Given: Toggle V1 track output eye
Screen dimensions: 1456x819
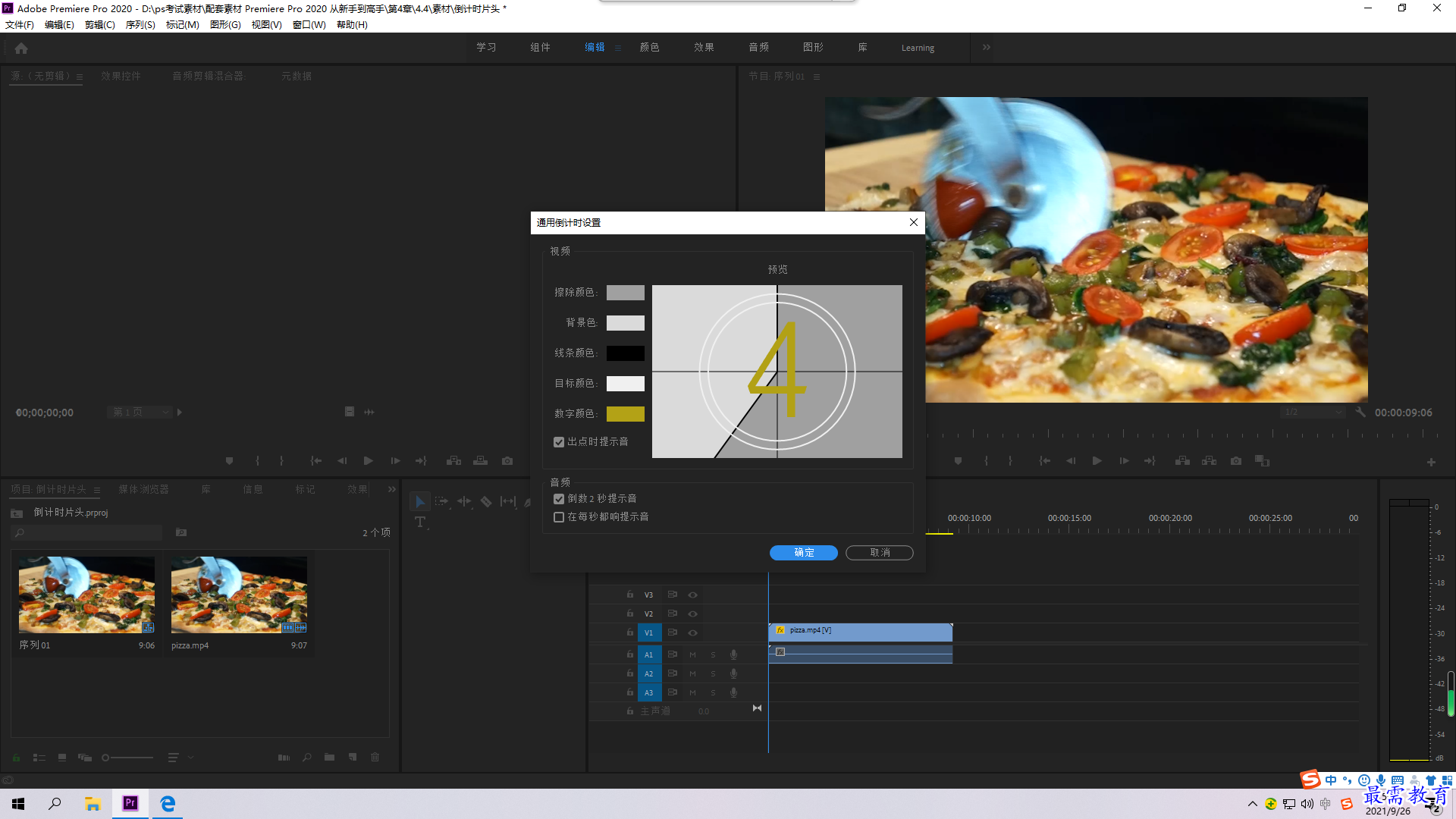Looking at the screenshot, I should click(x=692, y=632).
